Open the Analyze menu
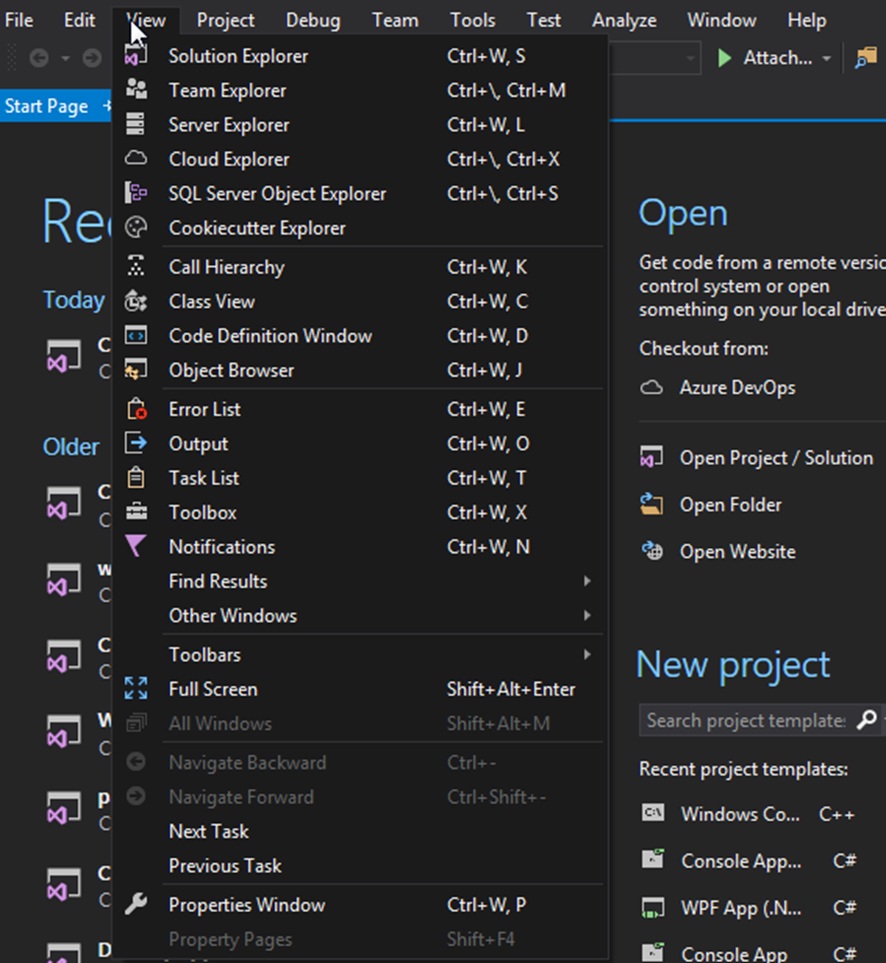Screen dimensions: 886x963 [624, 20]
